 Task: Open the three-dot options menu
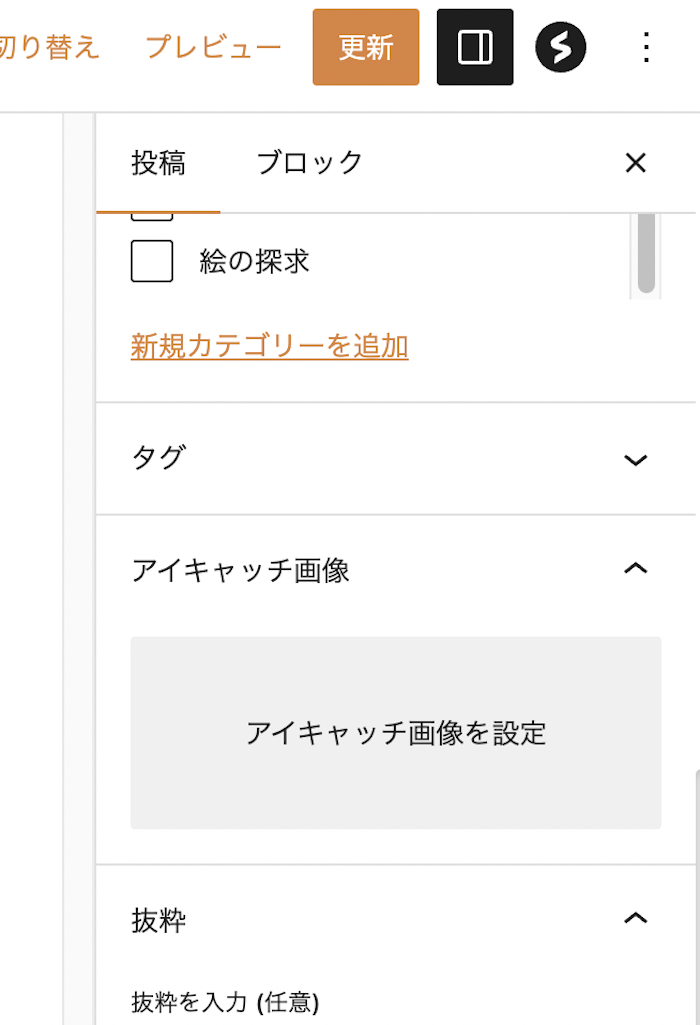pyautogui.click(x=646, y=47)
